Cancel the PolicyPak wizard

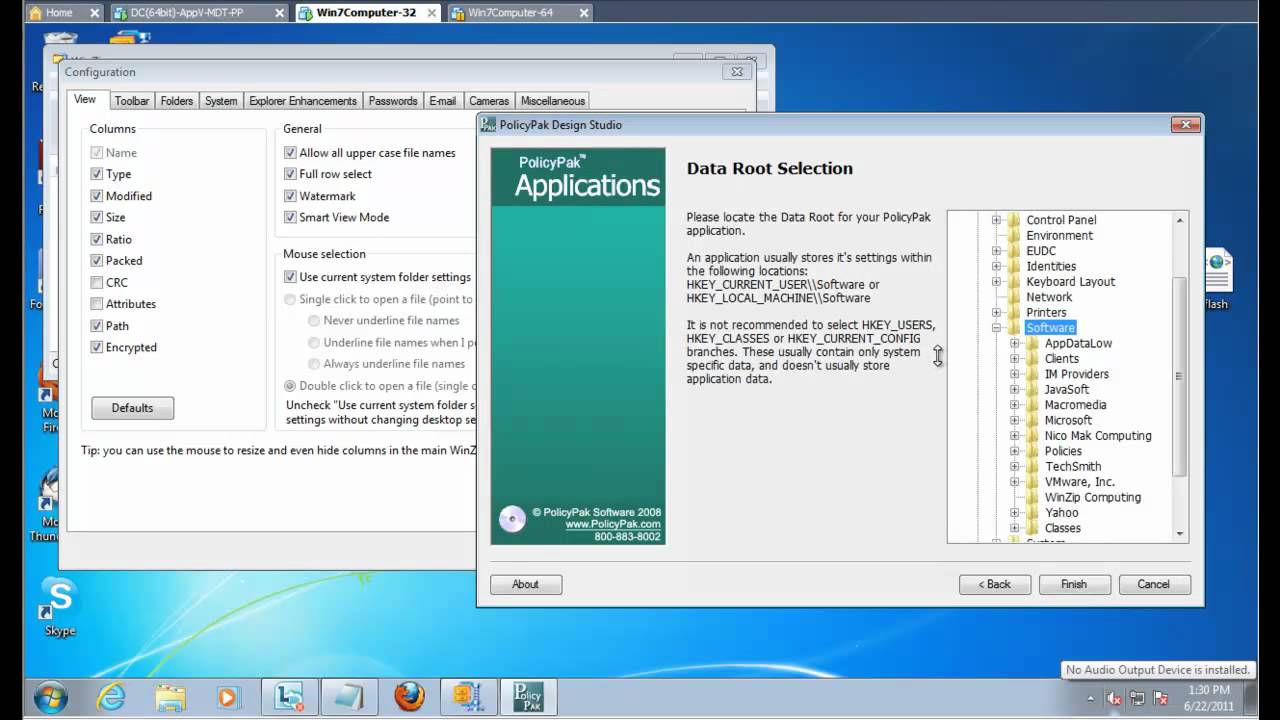[x=1153, y=585]
